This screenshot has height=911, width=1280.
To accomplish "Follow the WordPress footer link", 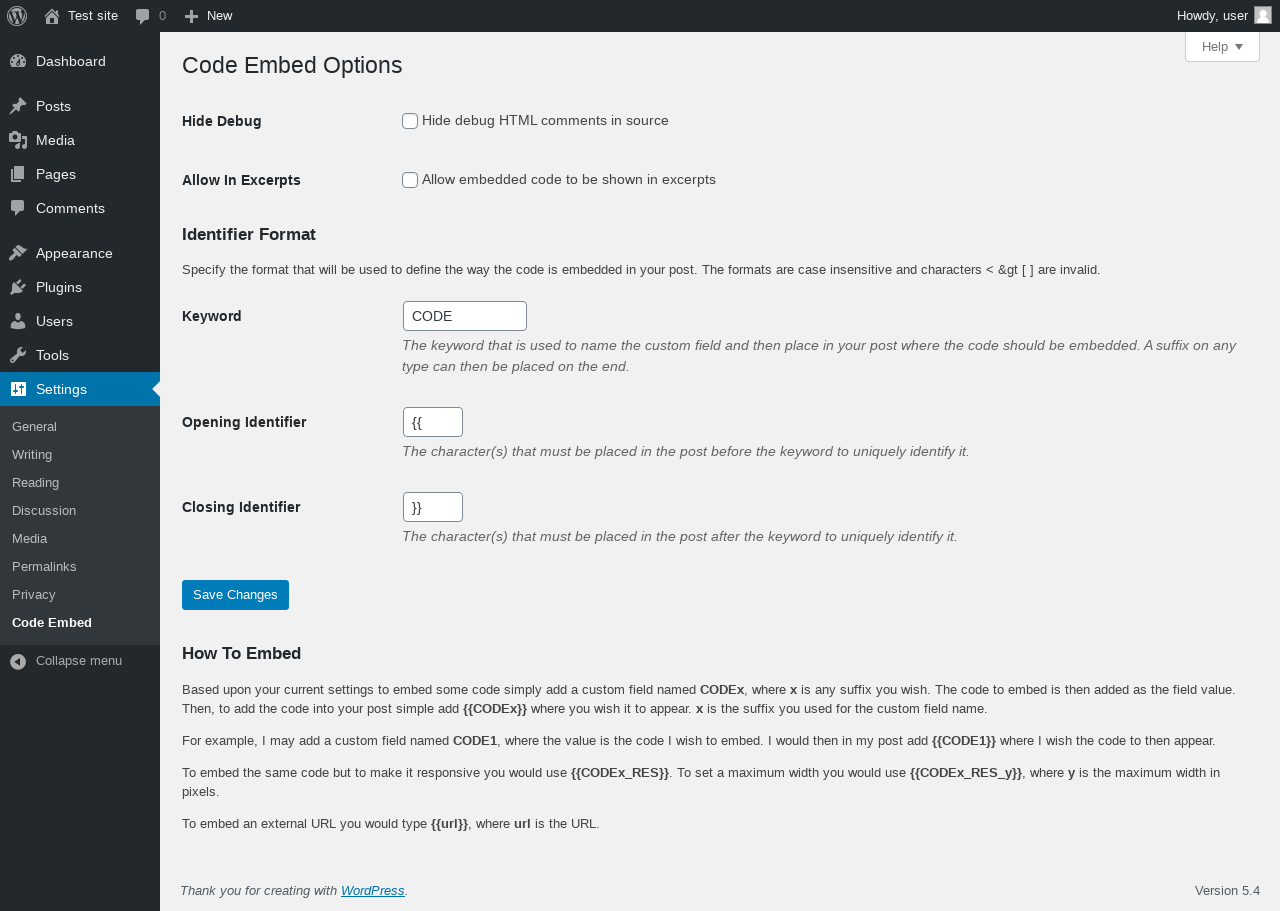I will [373, 890].
